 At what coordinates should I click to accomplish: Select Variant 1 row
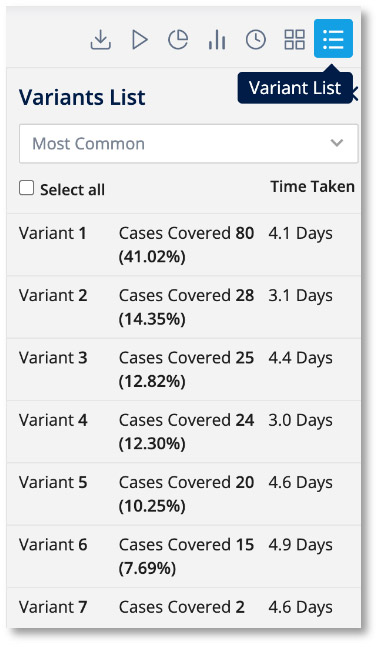[x=184, y=244]
